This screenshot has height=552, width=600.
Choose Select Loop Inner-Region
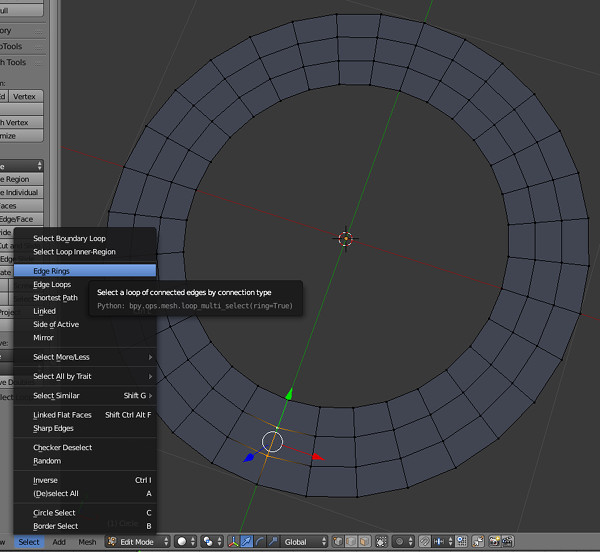pos(85,252)
